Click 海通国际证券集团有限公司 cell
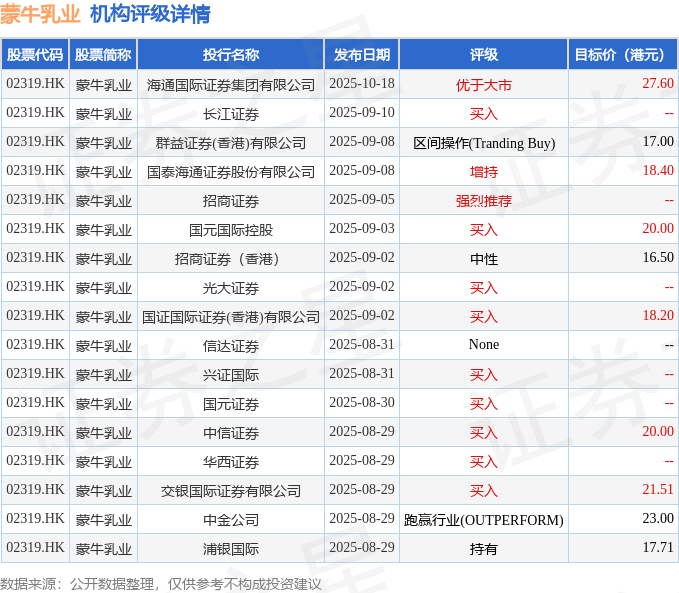Viewport: 679px width, 593px height. (x=231, y=85)
